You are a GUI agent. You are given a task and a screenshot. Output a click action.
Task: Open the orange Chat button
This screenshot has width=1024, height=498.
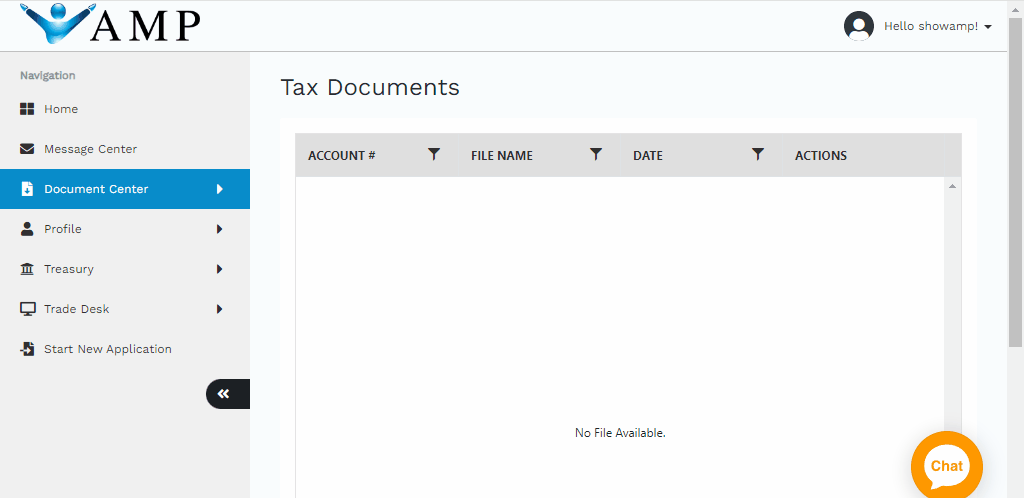coord(946,465)
